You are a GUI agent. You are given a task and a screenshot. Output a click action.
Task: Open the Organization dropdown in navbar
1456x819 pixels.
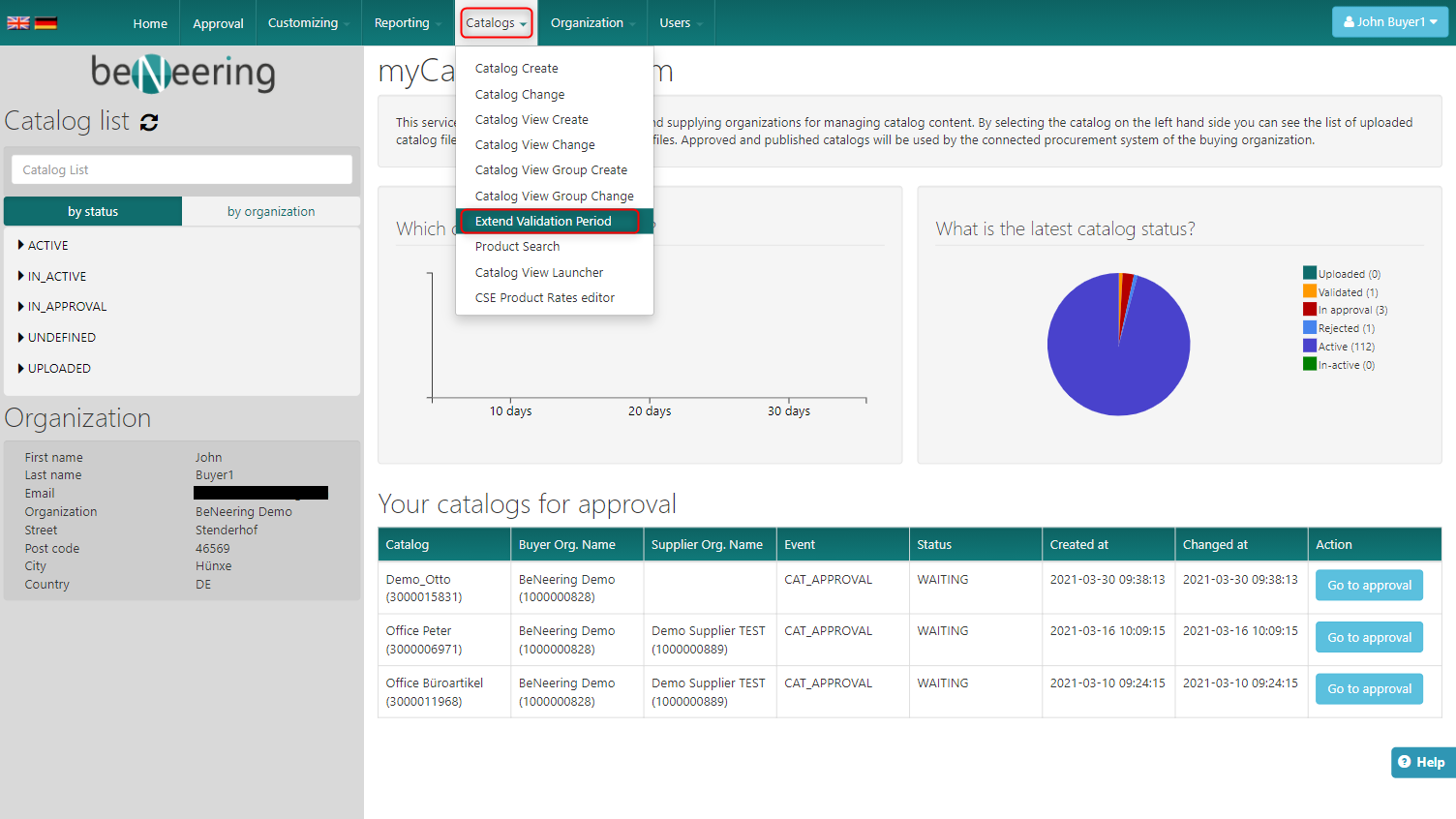pos(591,23)
